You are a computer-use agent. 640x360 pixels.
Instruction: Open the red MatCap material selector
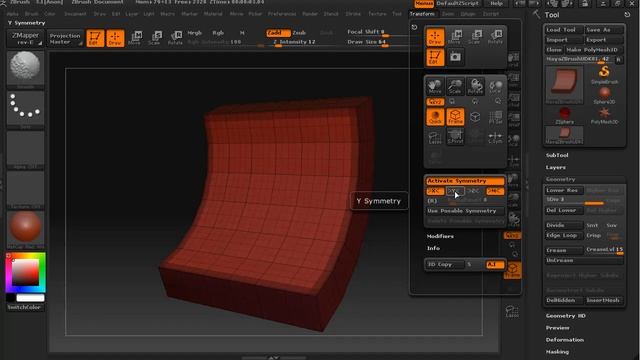point(25,229)
